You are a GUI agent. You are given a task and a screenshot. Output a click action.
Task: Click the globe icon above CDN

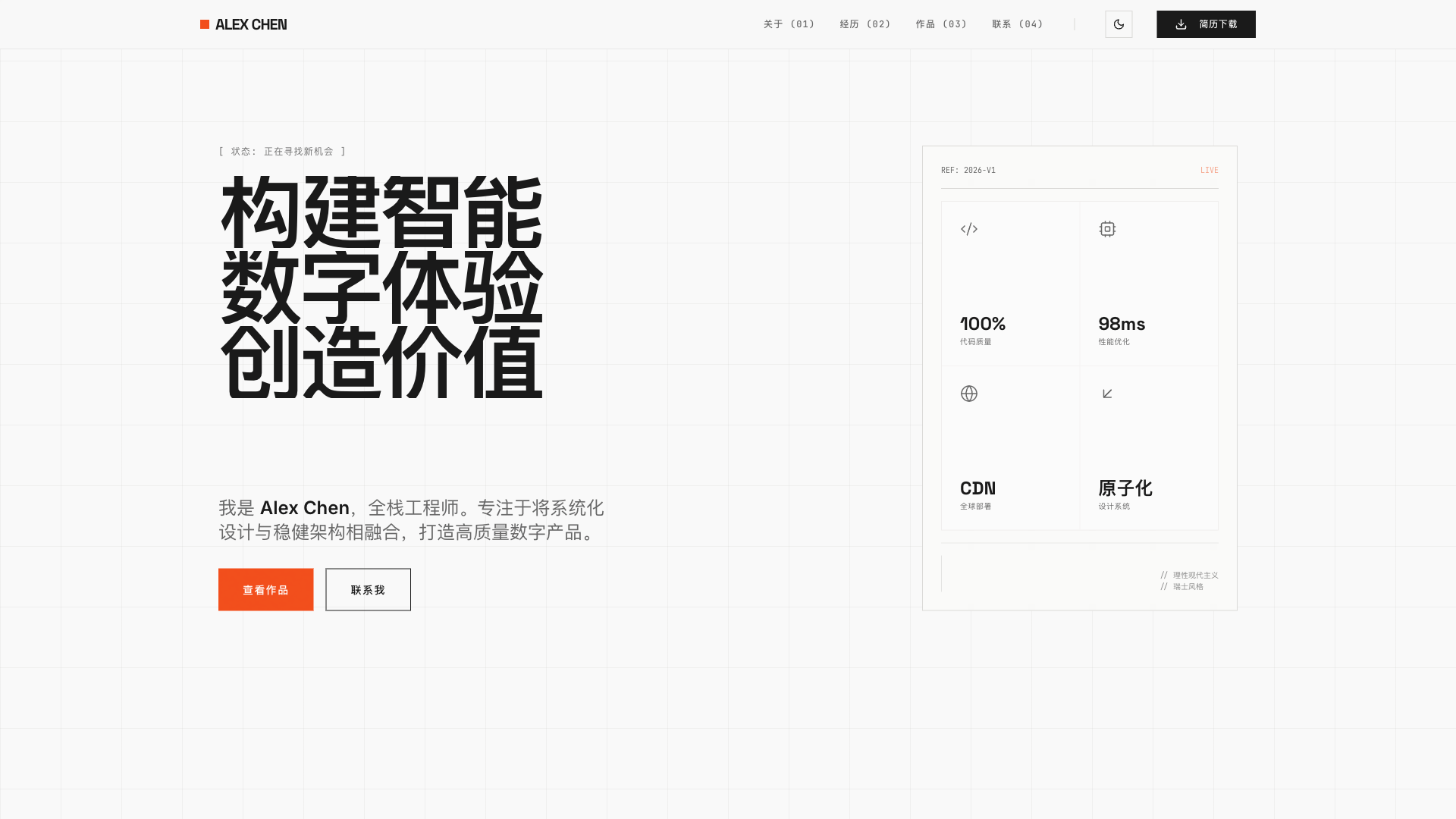coord(968,393)
